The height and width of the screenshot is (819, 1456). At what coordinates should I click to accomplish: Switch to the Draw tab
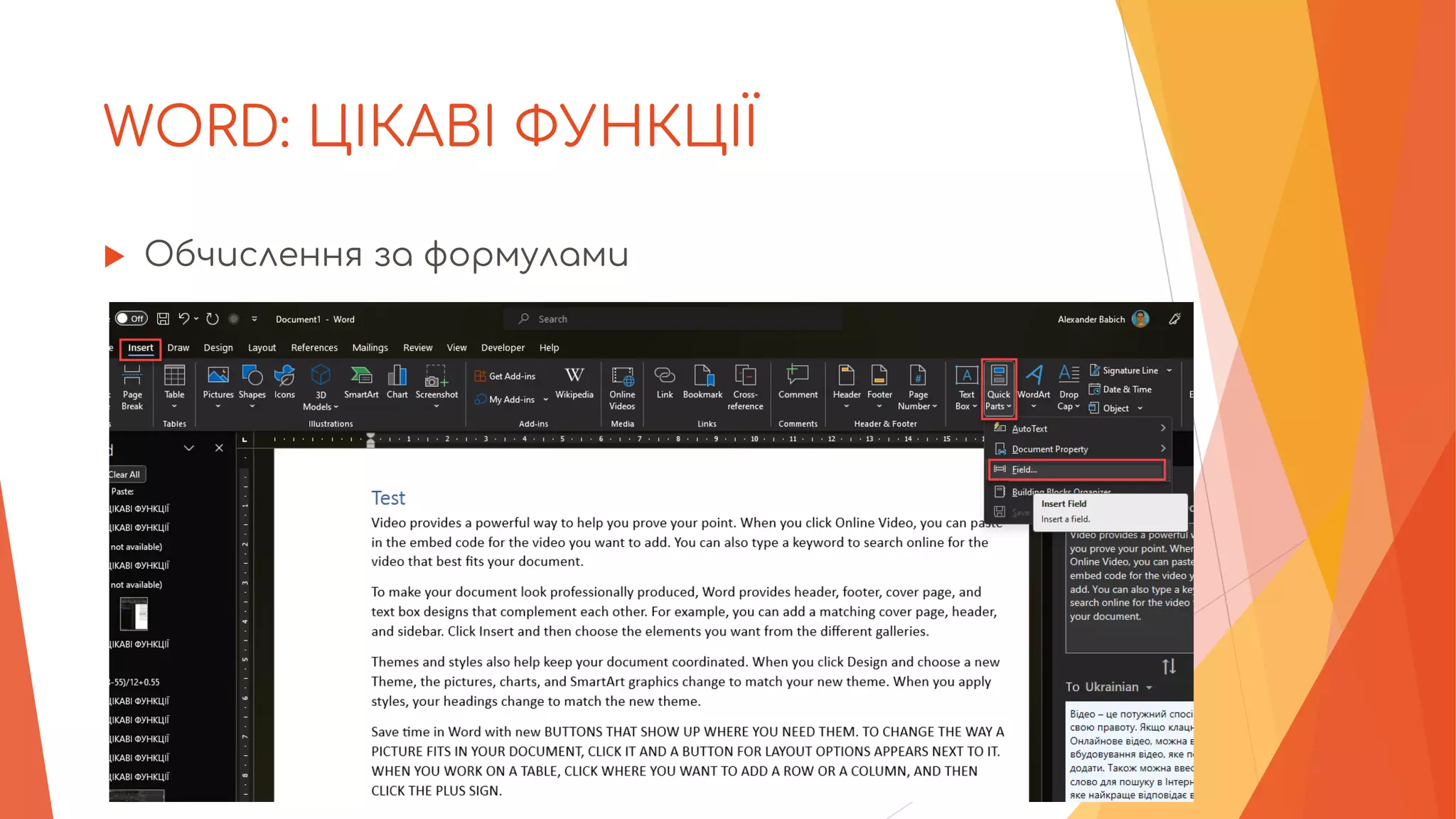(x=178, y=348)
